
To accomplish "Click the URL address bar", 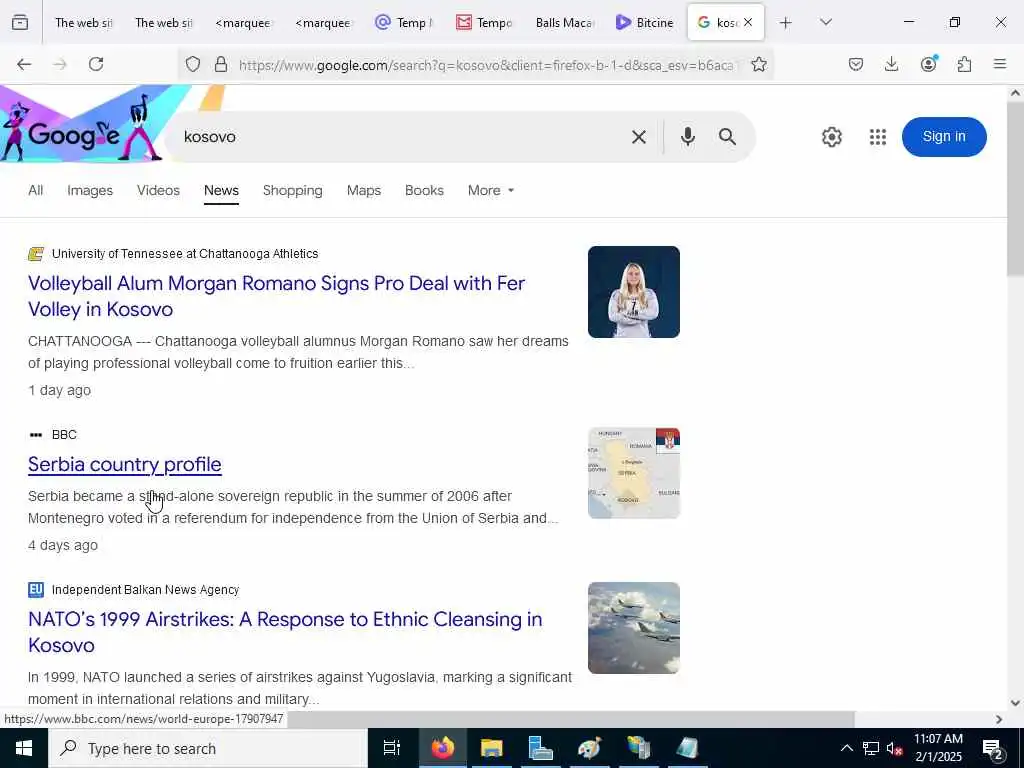I will coord(487,65).
